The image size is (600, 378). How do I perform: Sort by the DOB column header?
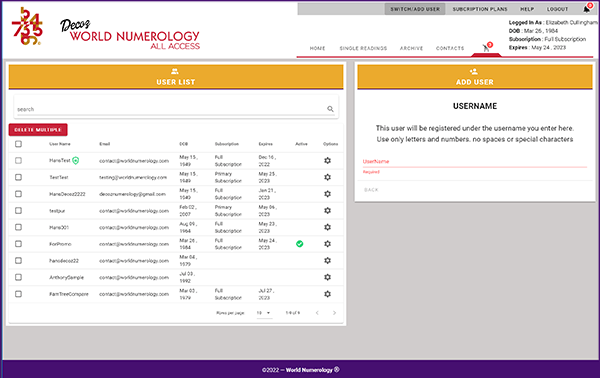[x=183, y=144]
